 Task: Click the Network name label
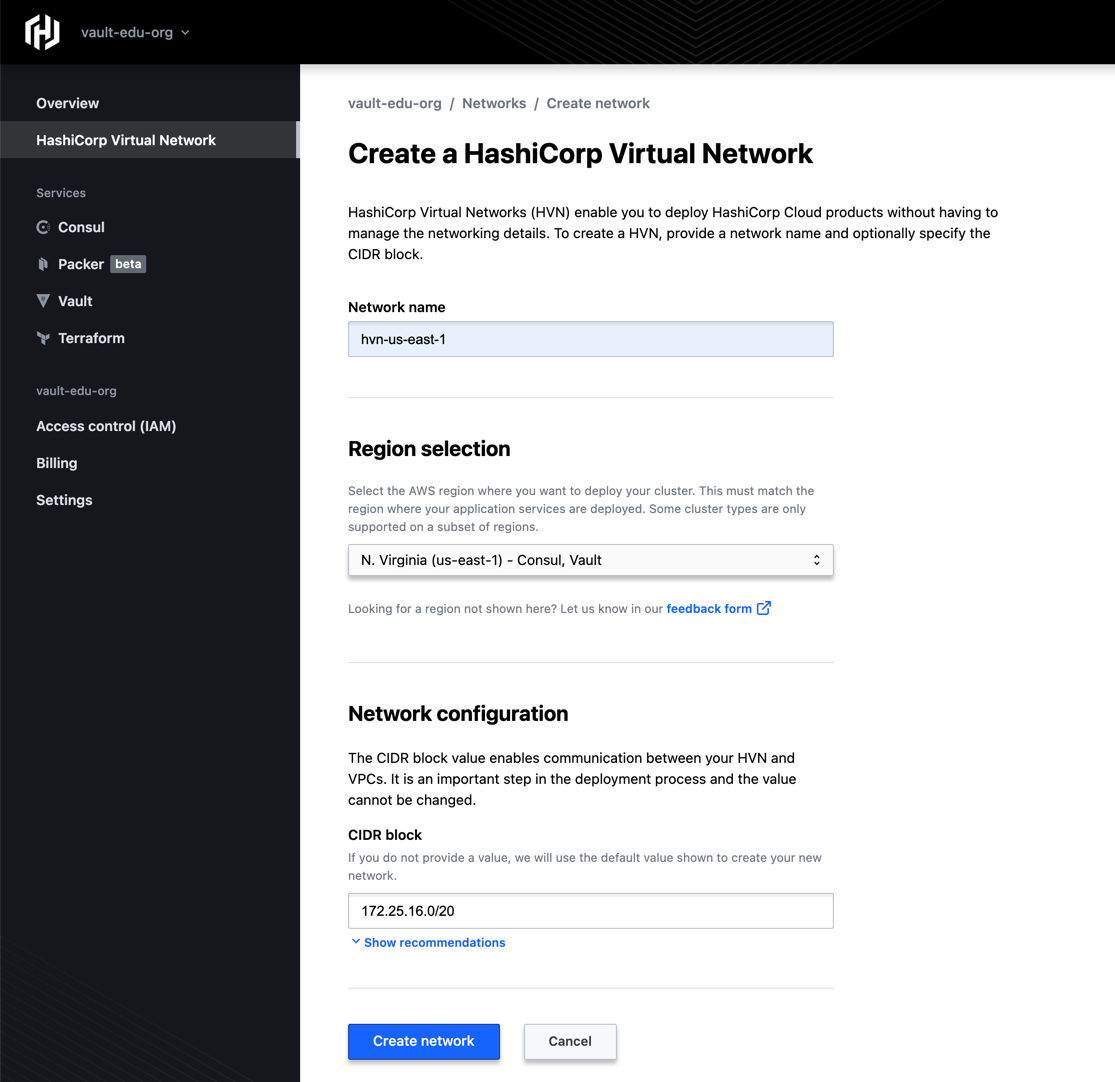(397, 307)
